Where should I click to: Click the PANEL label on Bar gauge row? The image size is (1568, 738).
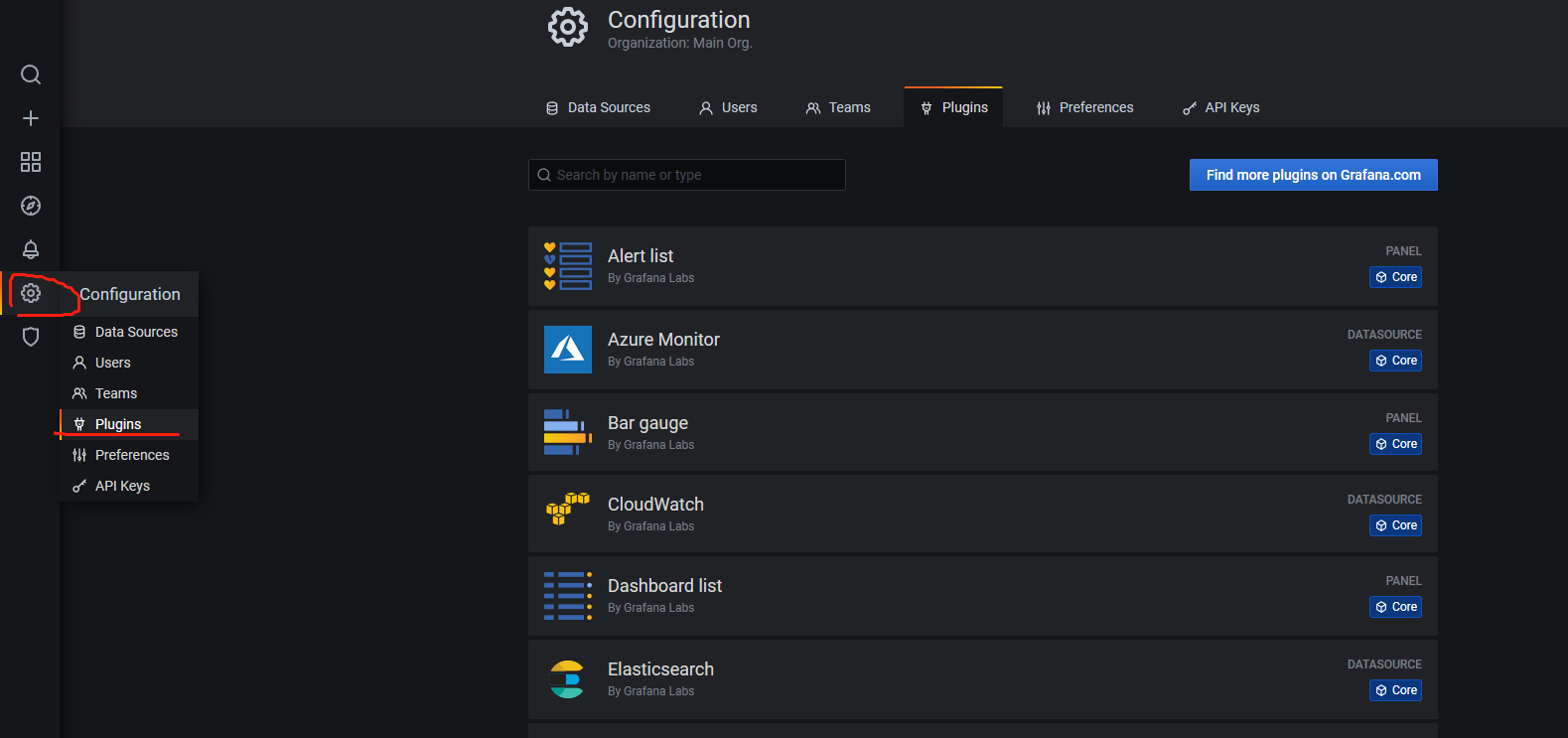(x=1403, y=418)
